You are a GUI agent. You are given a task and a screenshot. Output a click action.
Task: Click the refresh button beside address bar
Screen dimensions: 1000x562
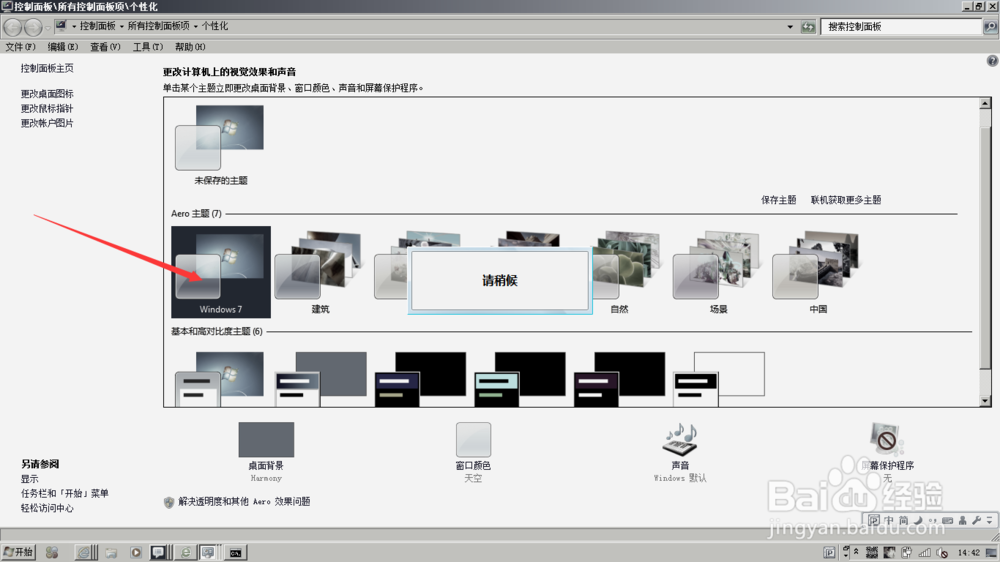click(808, 27)
